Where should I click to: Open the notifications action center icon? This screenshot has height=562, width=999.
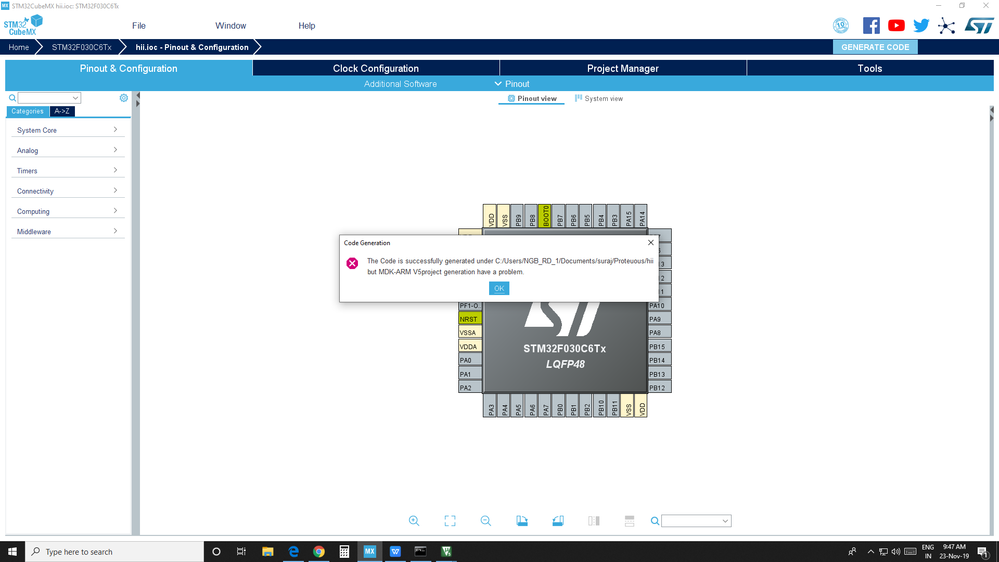pos(984,552)
